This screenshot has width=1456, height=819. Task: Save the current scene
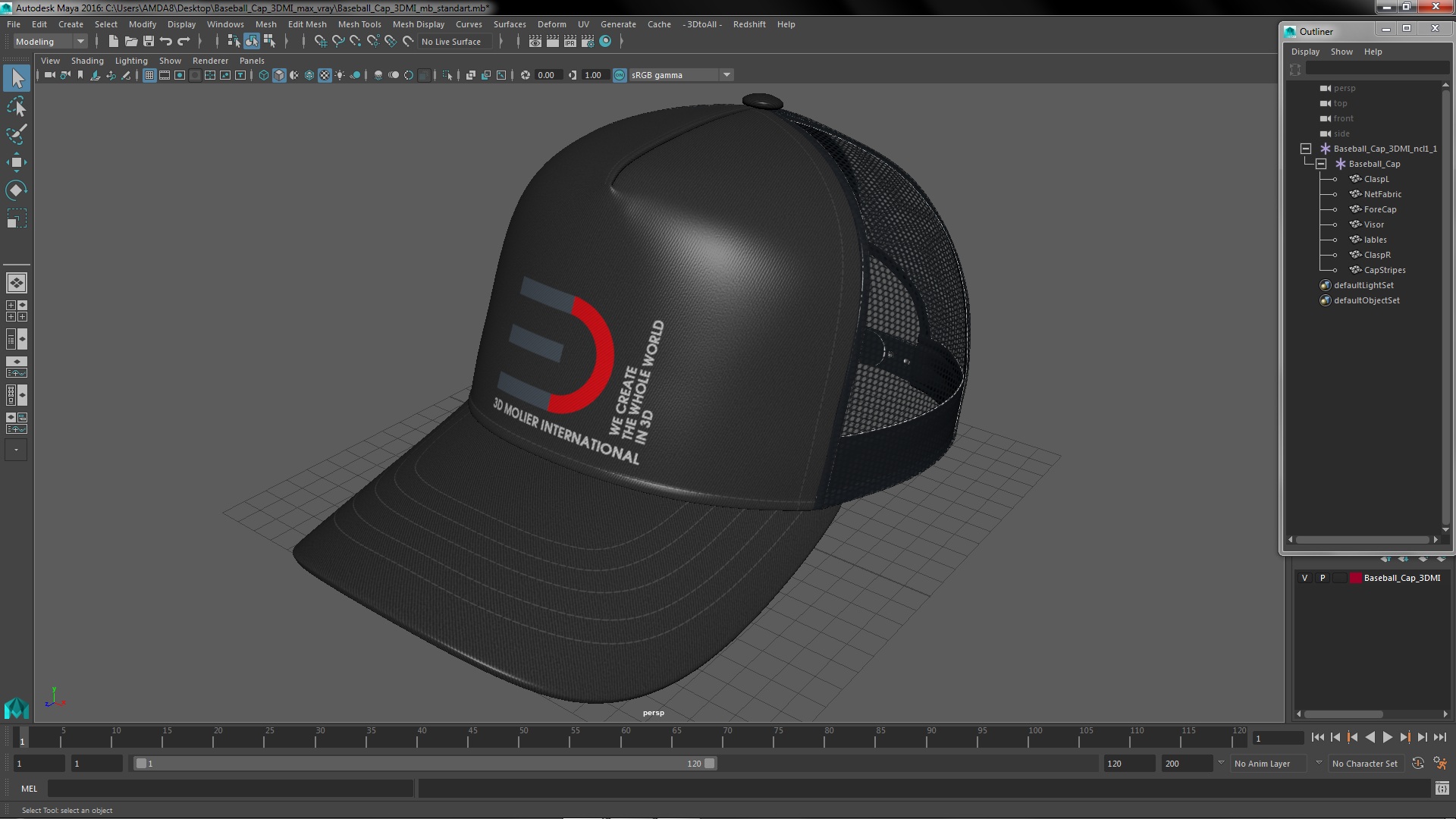pyautogui.click(x=149, y=42)
